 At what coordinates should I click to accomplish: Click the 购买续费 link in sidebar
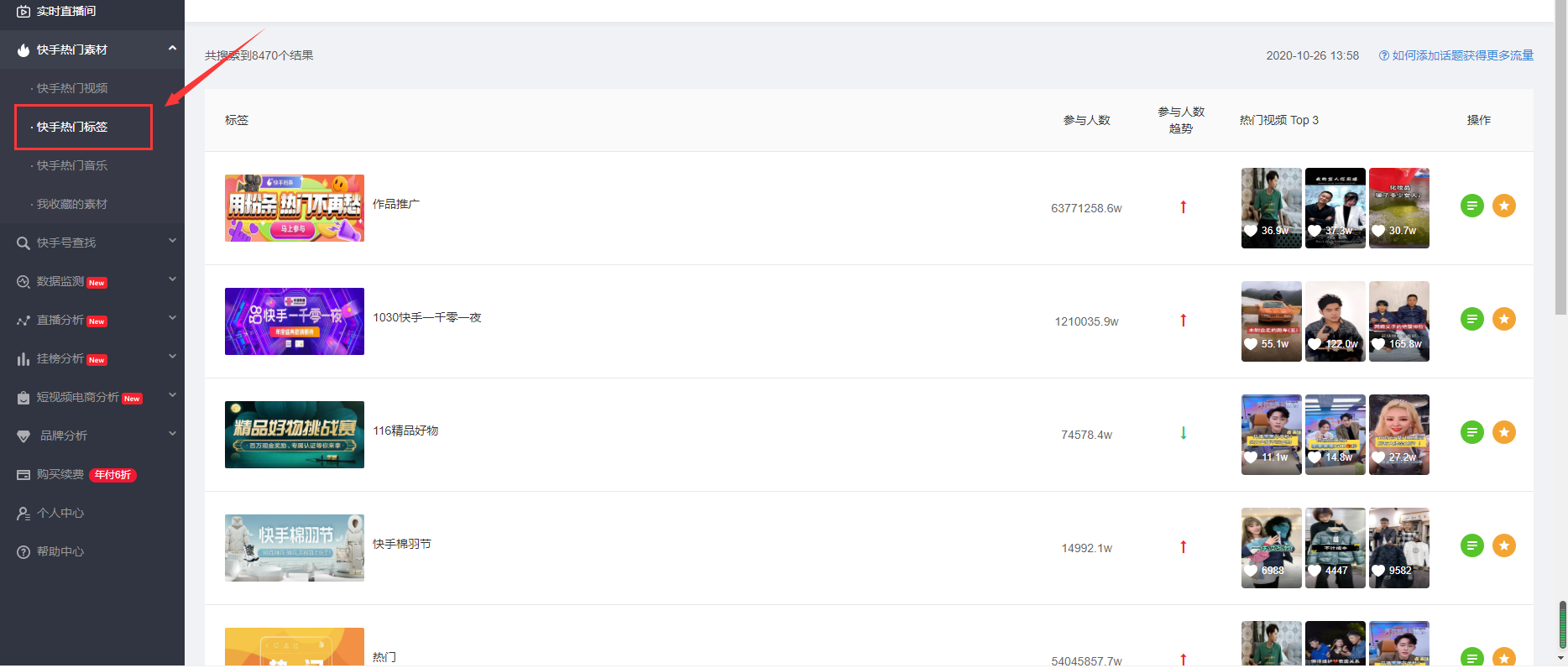pos(60,474)
